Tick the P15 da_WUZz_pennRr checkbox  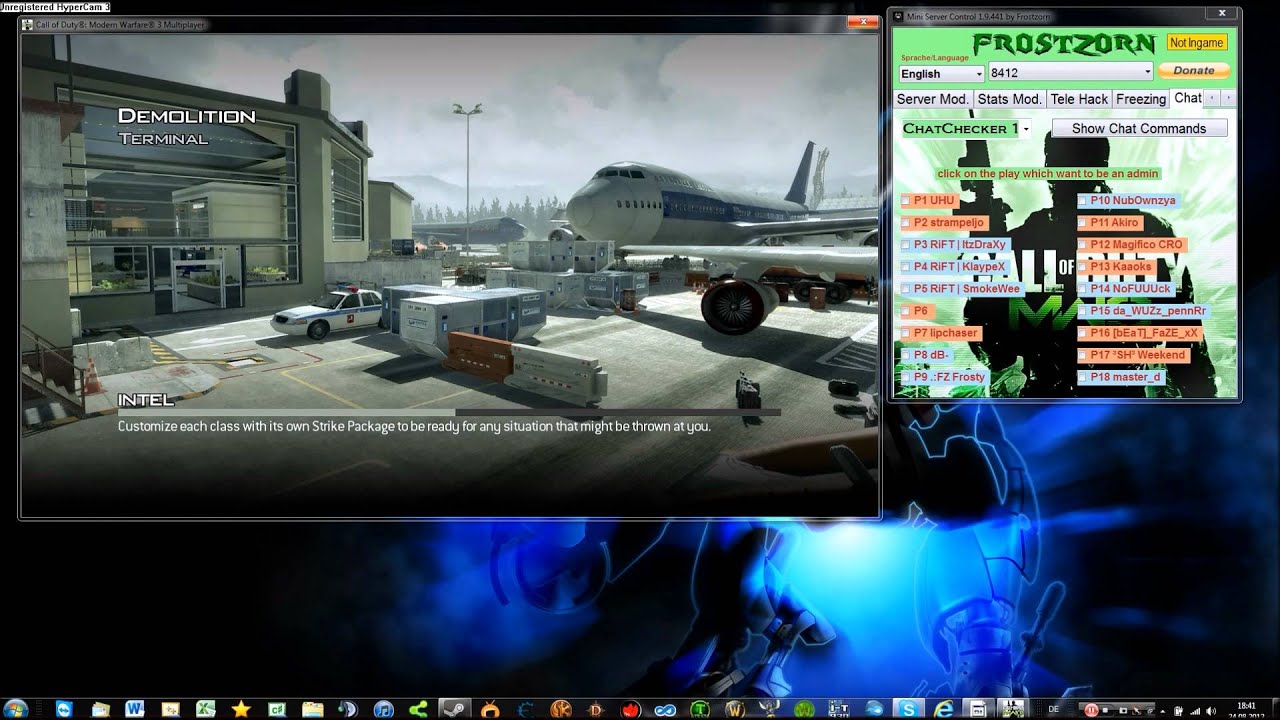tap(1083, 311)
